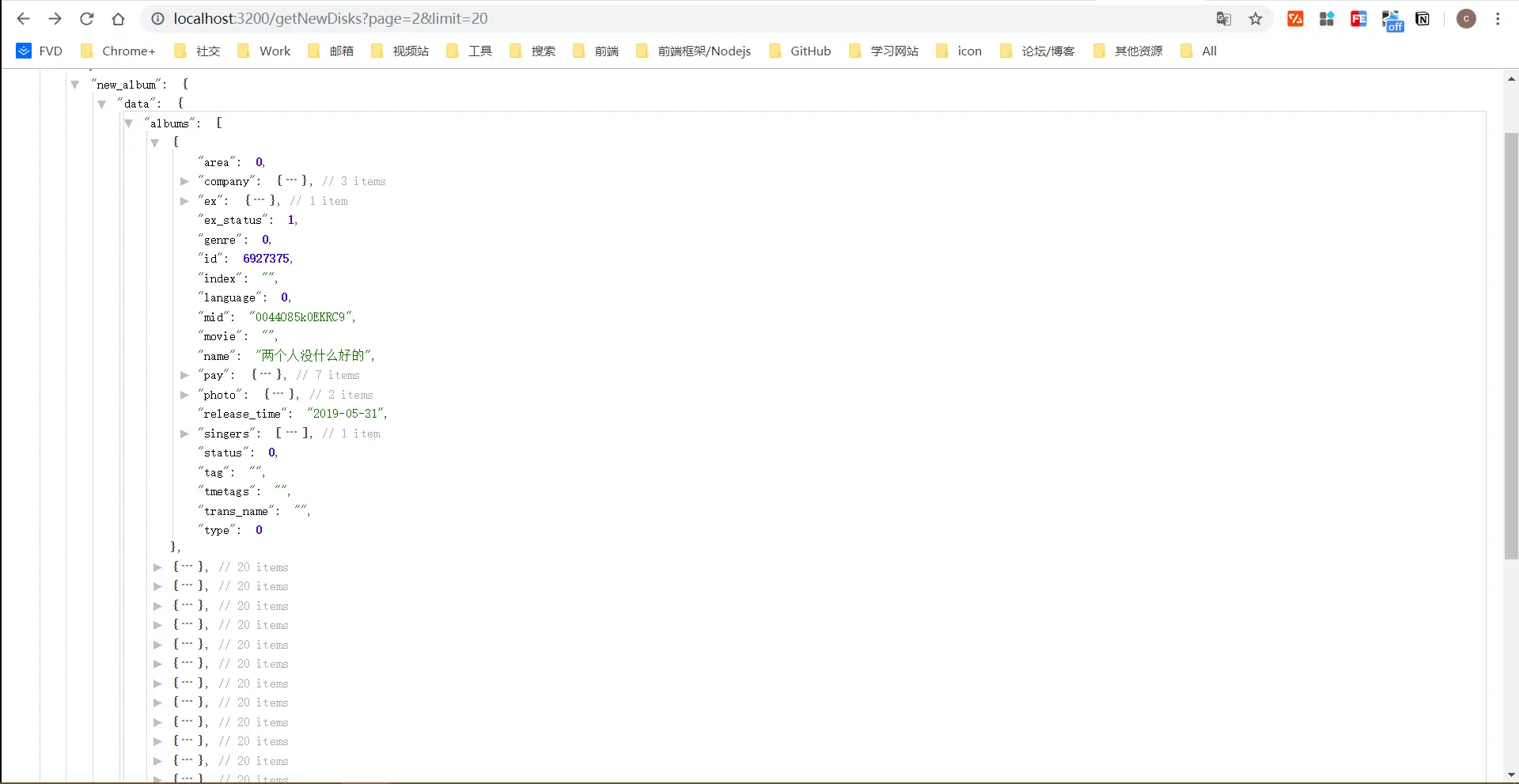Screen dimensions: 1519x784
Task: Go back to the previous page
Action: (x=23, y=19)
